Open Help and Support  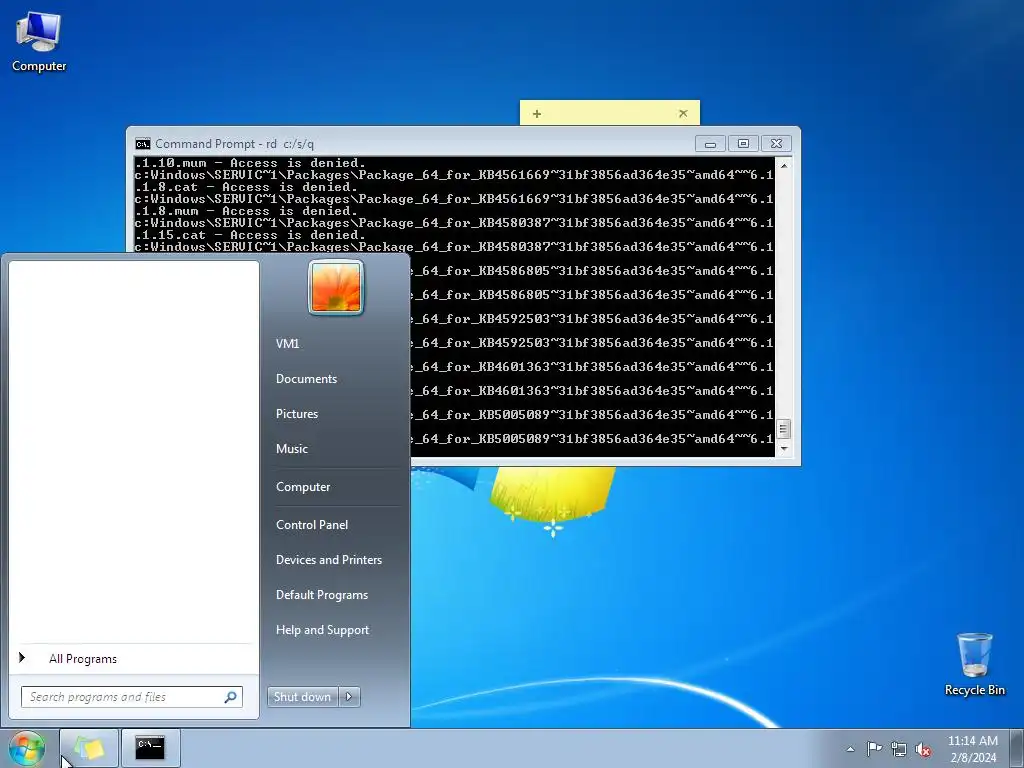[x=322, y=630]
